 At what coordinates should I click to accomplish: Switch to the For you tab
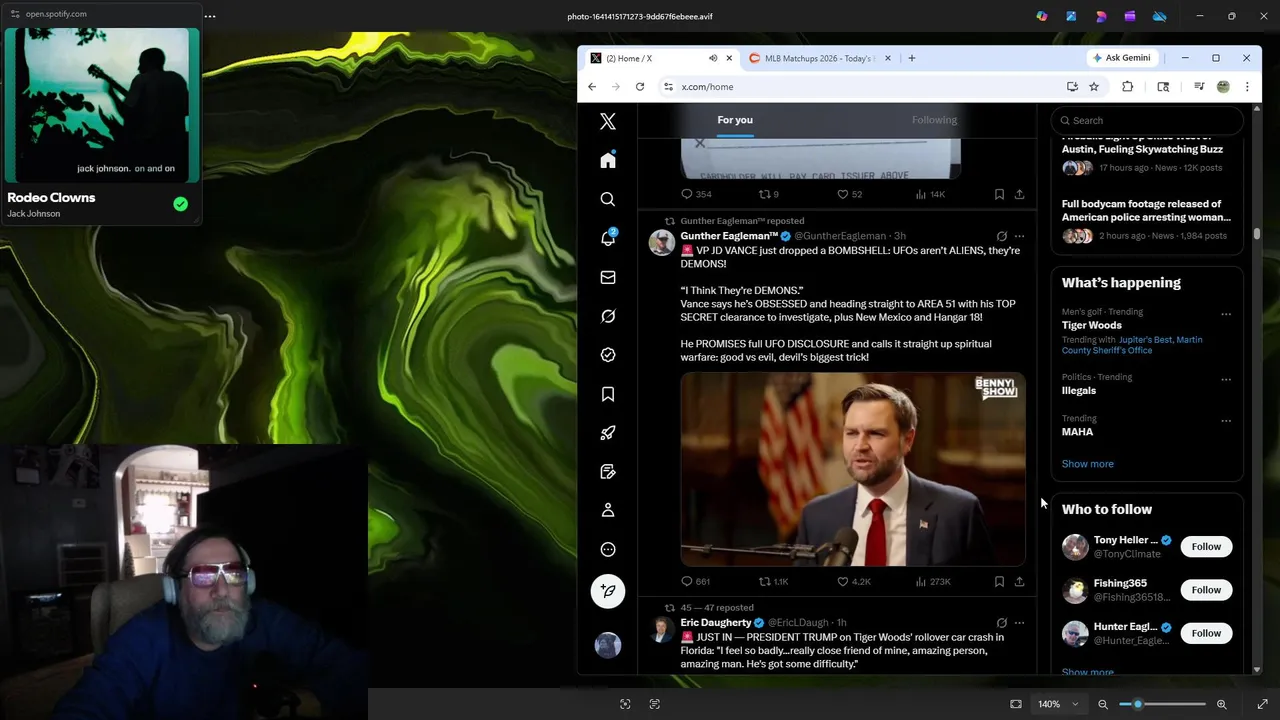coord(735,120)
